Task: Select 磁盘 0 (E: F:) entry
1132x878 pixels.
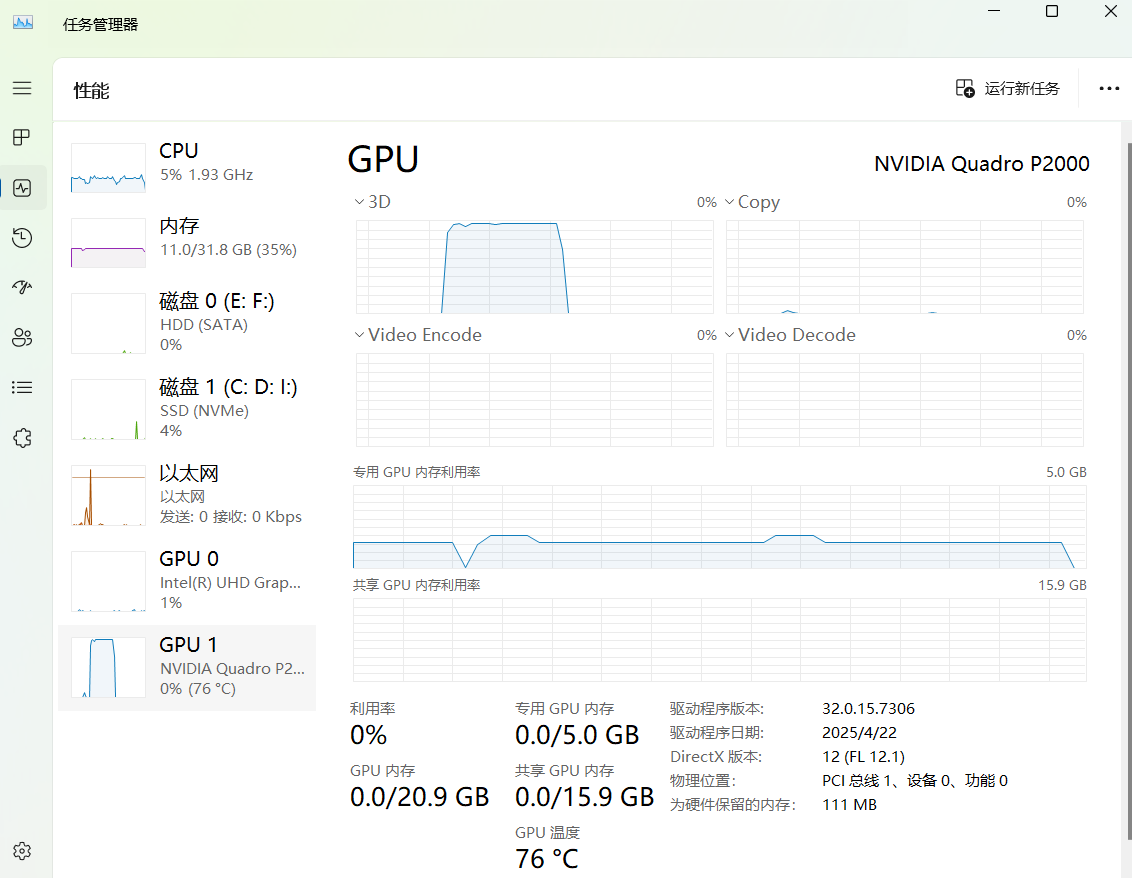Action: (187, 323)
